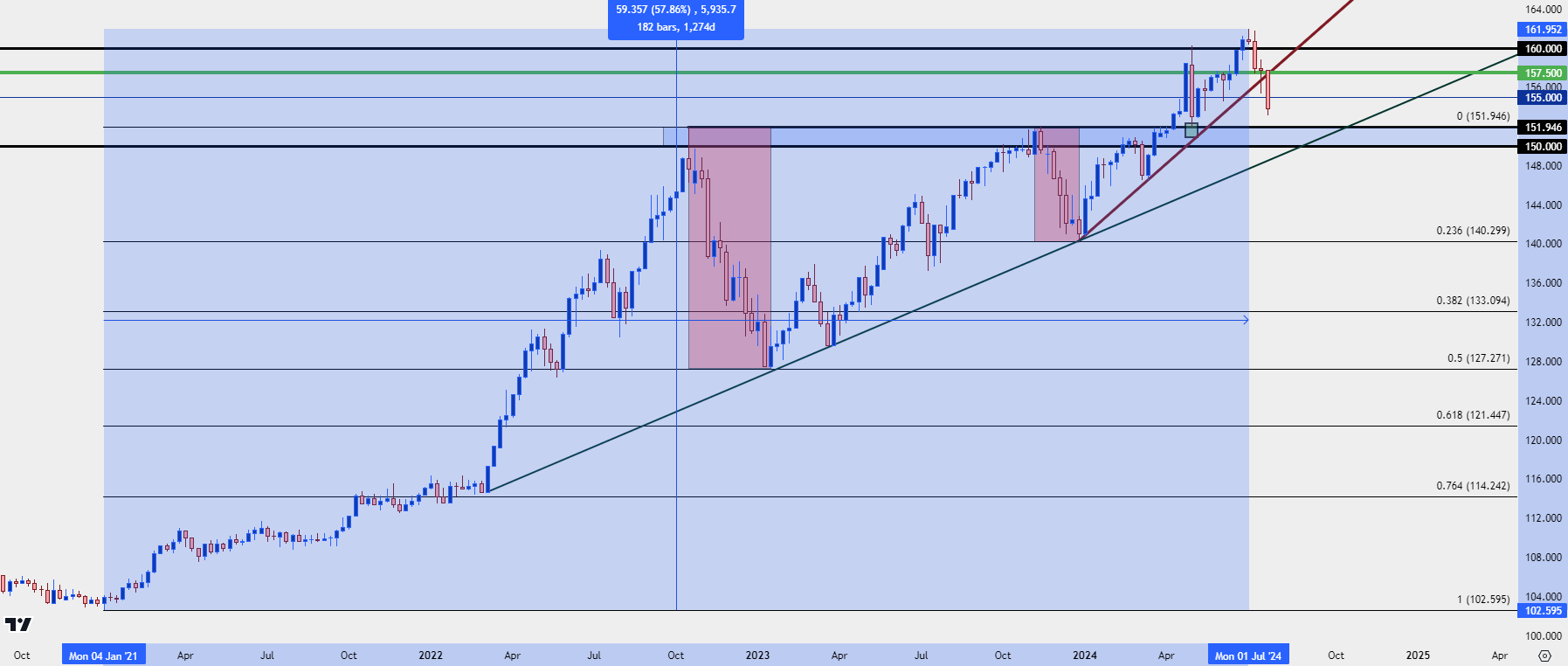Click the 140.000 price scale label
Viewport: 1568px width, 666px height.
point(1544,244)
